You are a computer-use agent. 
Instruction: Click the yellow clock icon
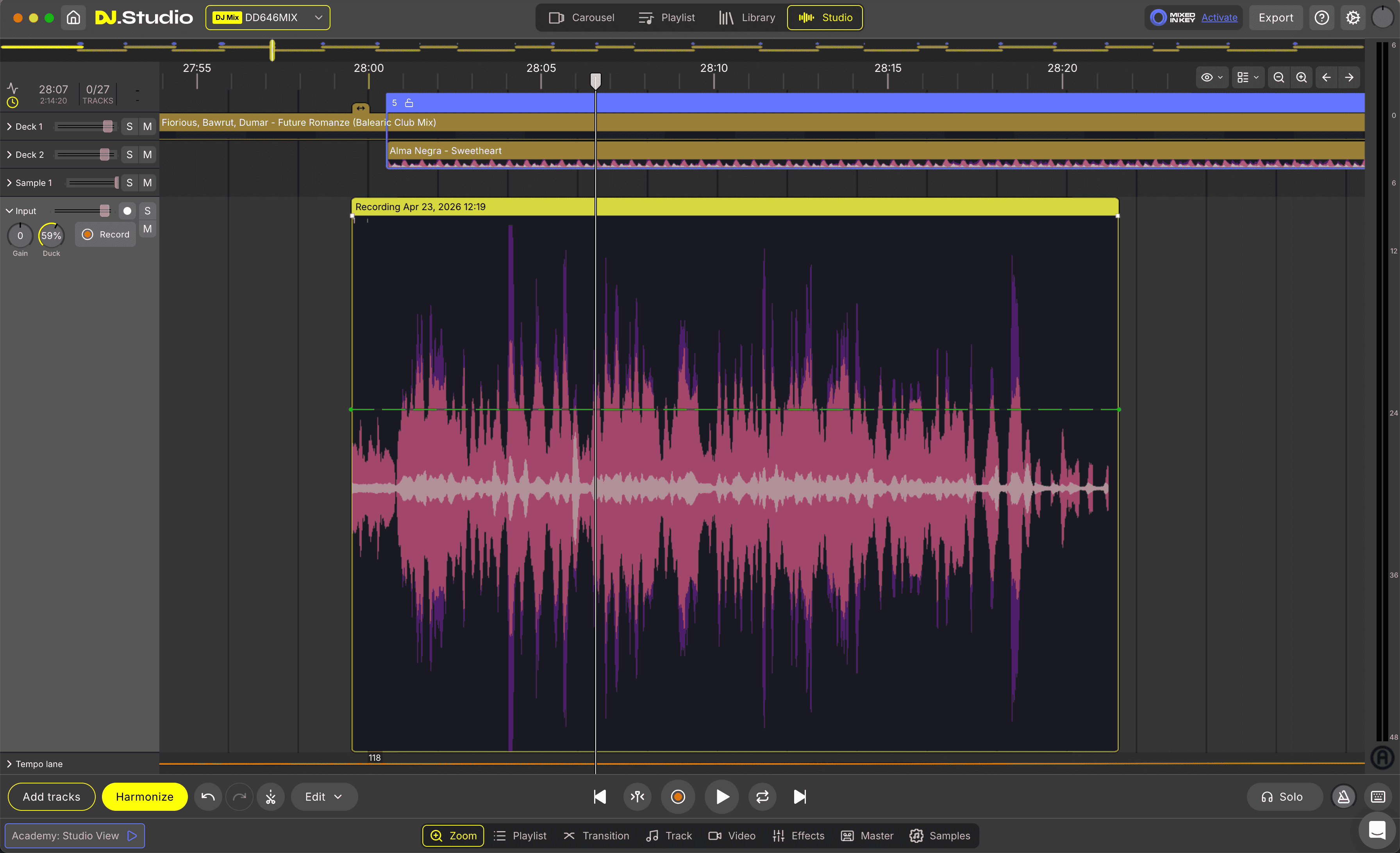coord(12,102)
